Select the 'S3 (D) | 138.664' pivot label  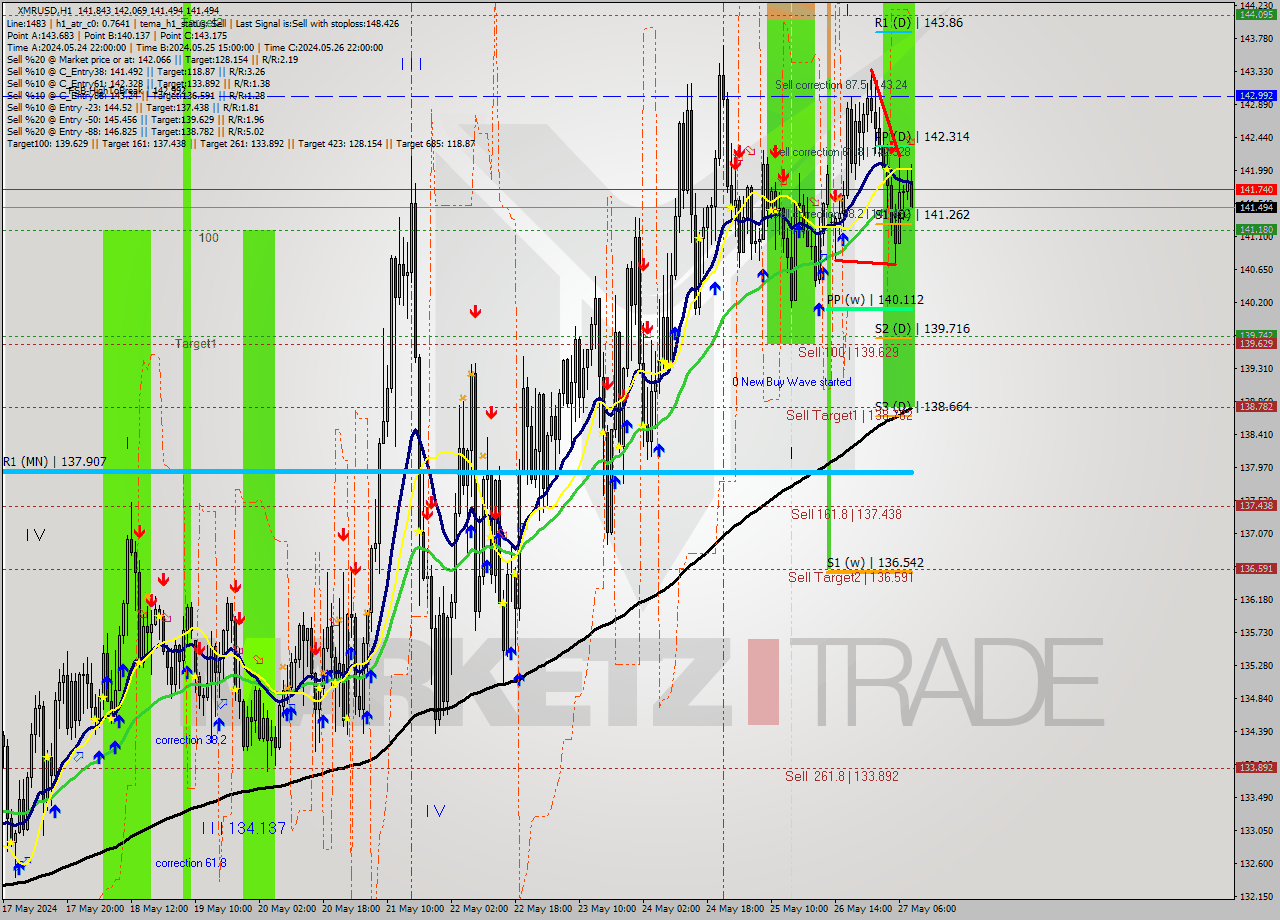(x=922, y=406)
